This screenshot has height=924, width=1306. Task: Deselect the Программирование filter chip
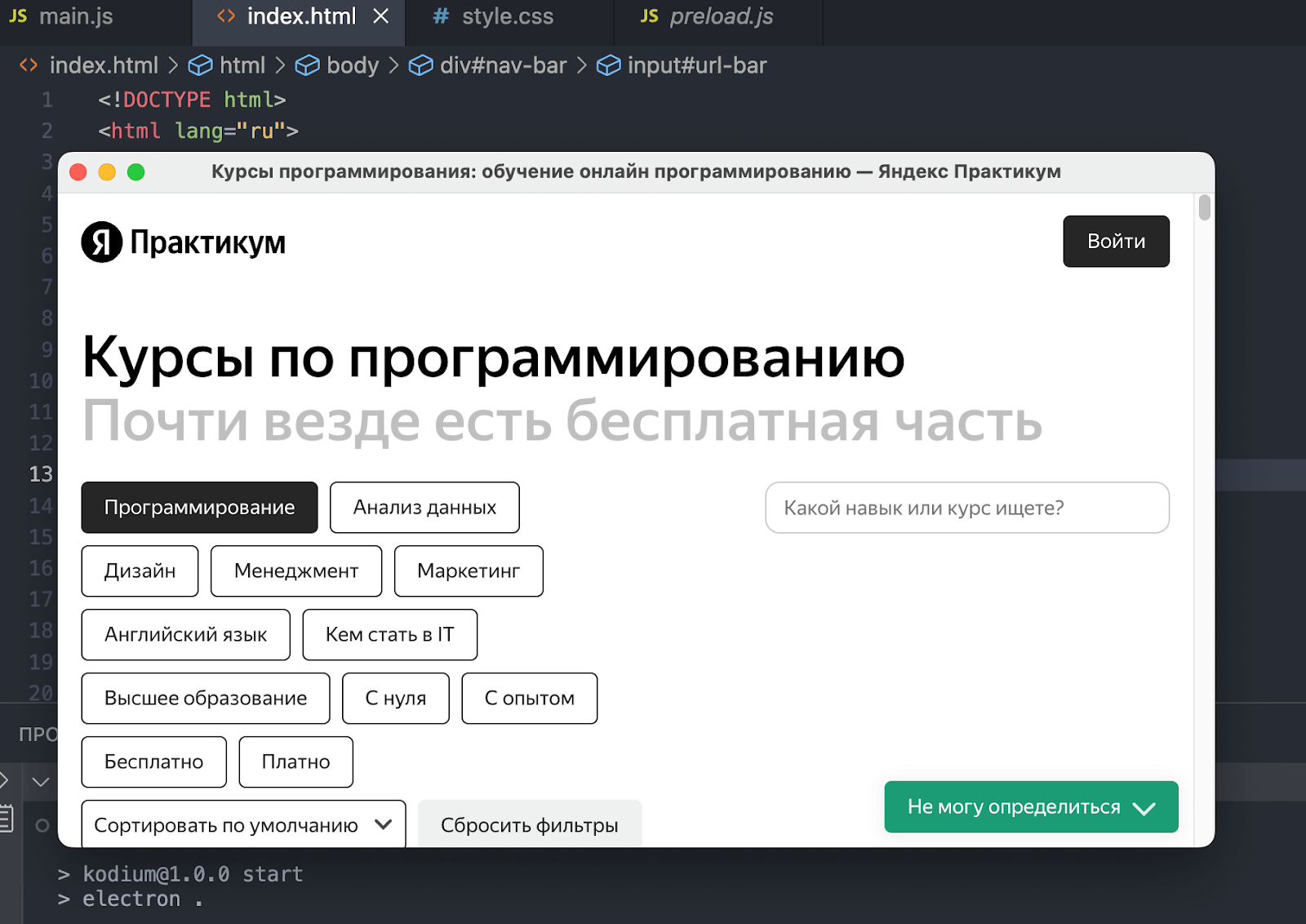tap(198, 507)
